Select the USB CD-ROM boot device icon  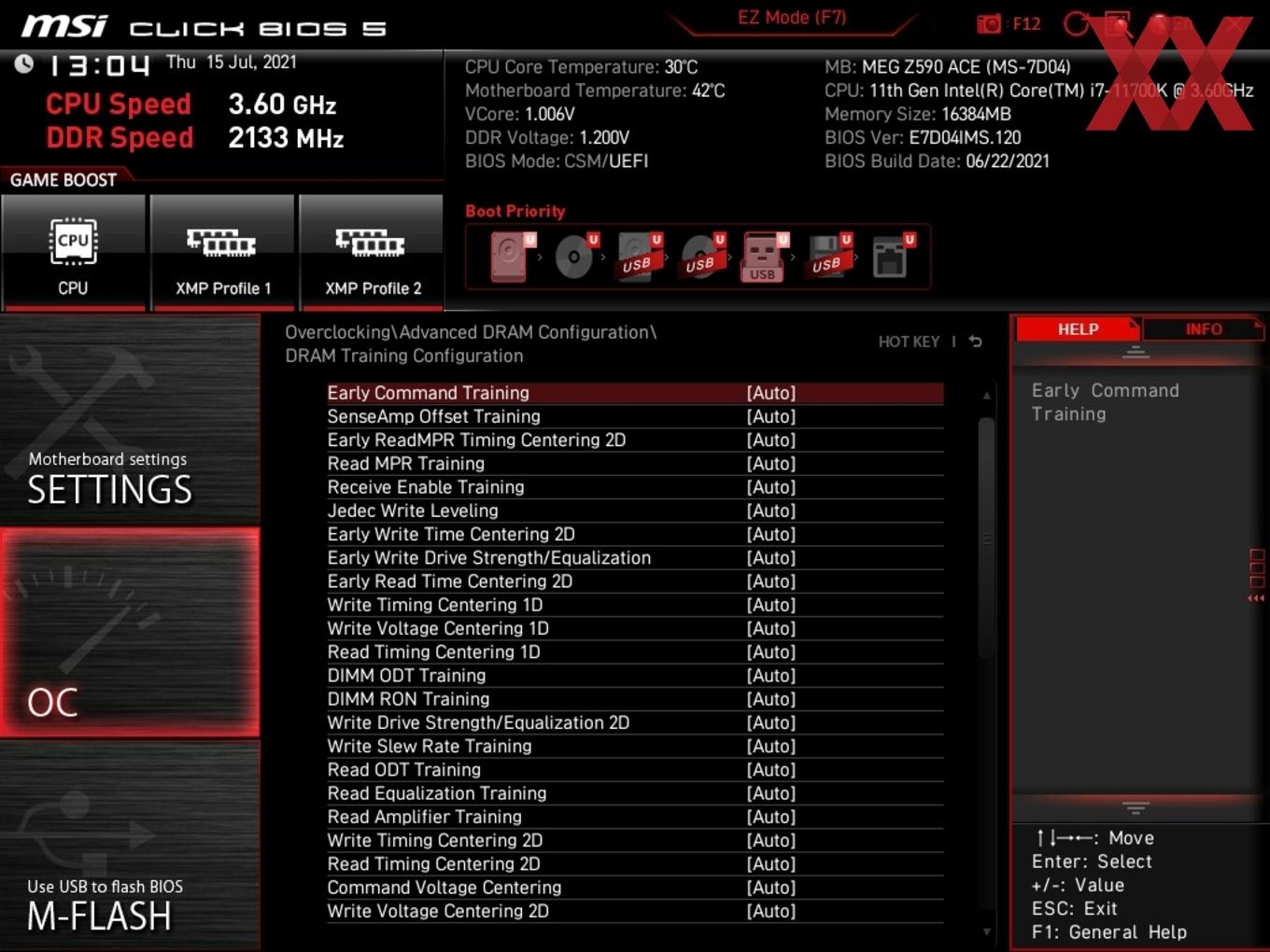point(703,256)
